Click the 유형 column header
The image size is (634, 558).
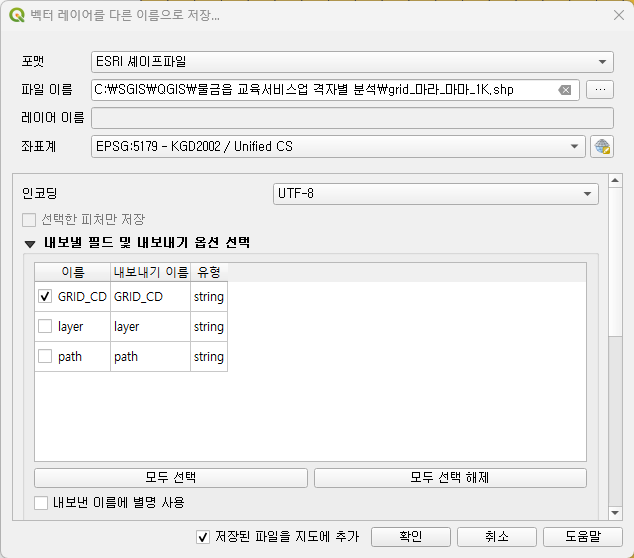click(209, 272)
